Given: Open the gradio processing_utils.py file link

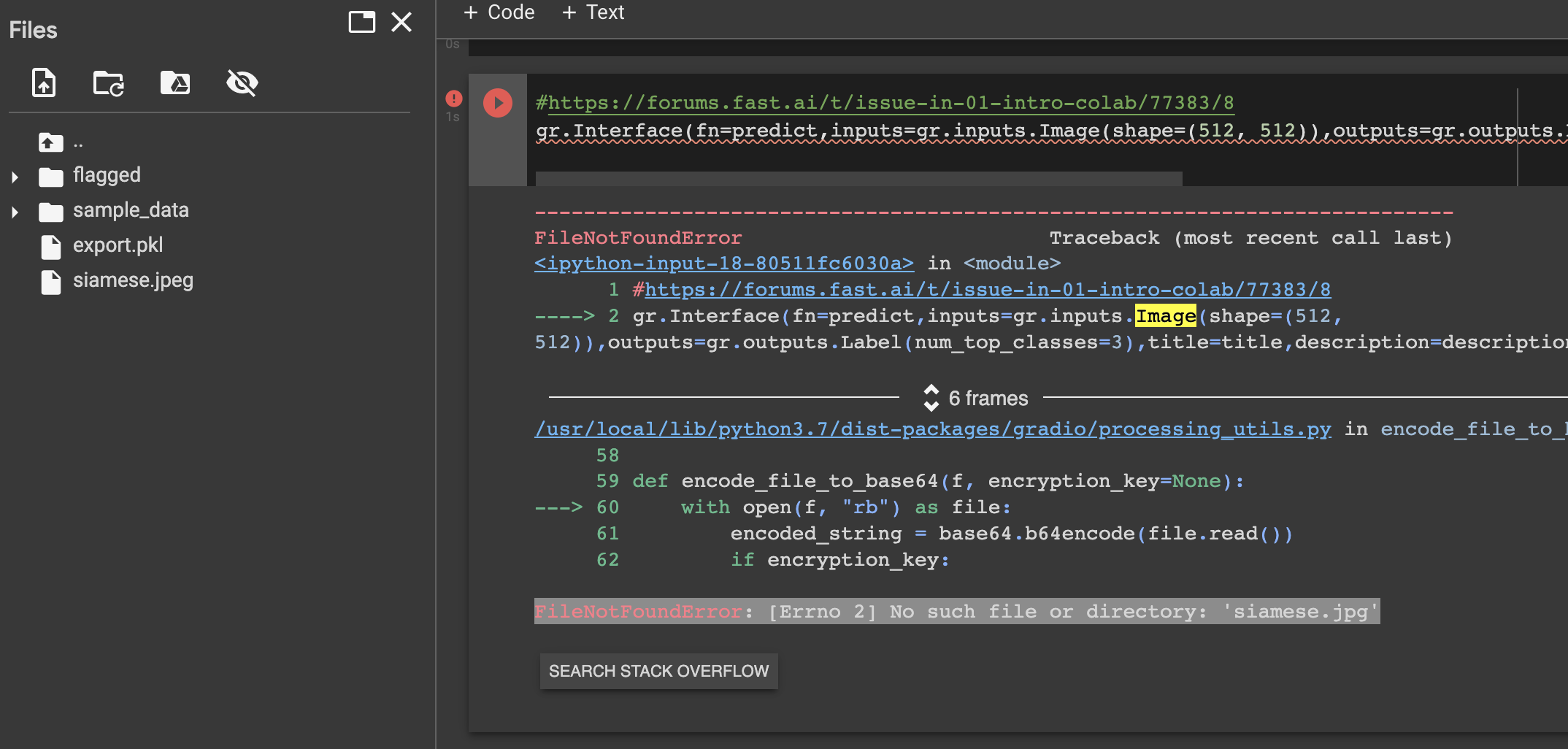Looking at the screenshot, I should click(x=932, y=429).
